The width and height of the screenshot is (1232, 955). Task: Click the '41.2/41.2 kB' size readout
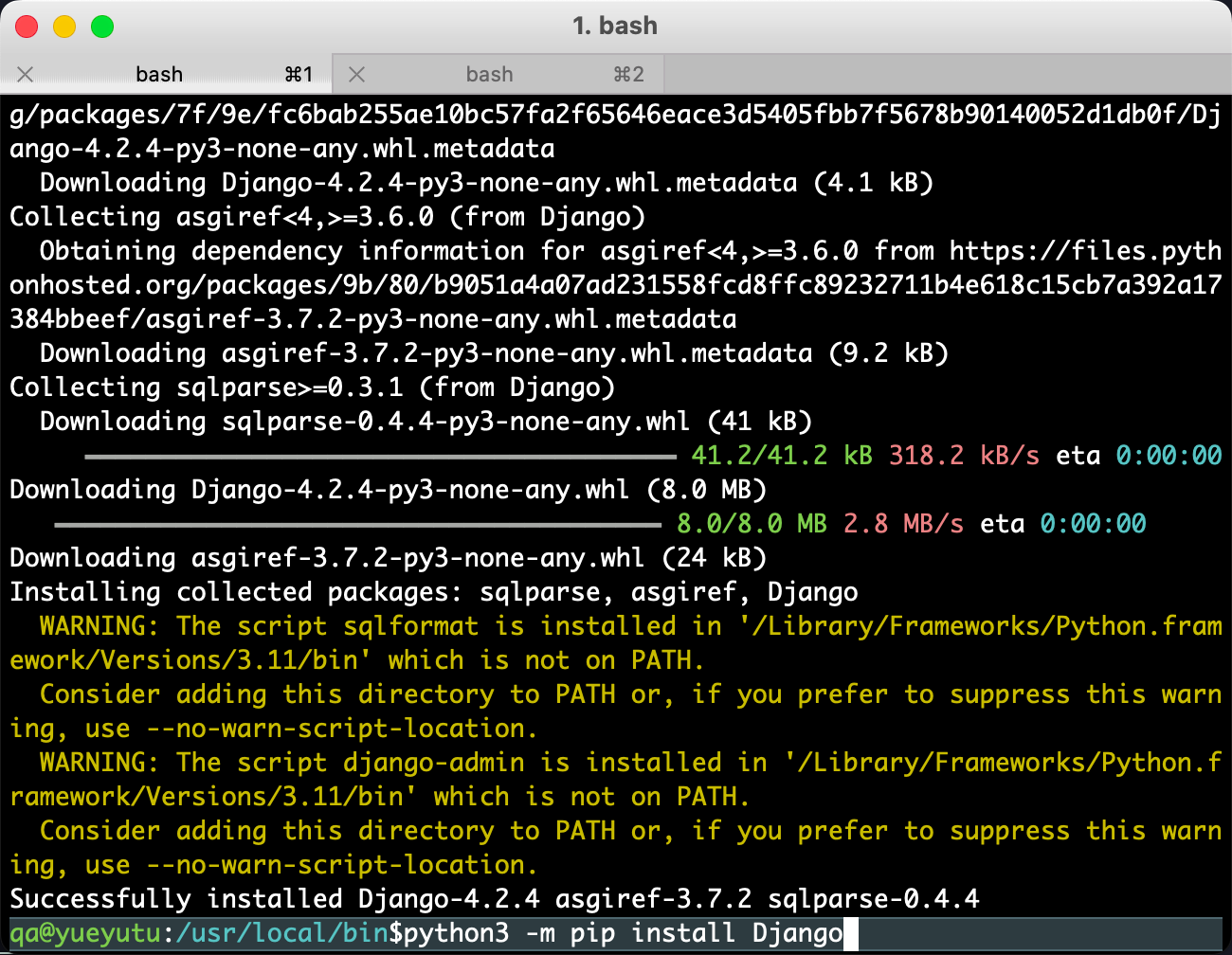pyautogui.click(x=783, y=456)
